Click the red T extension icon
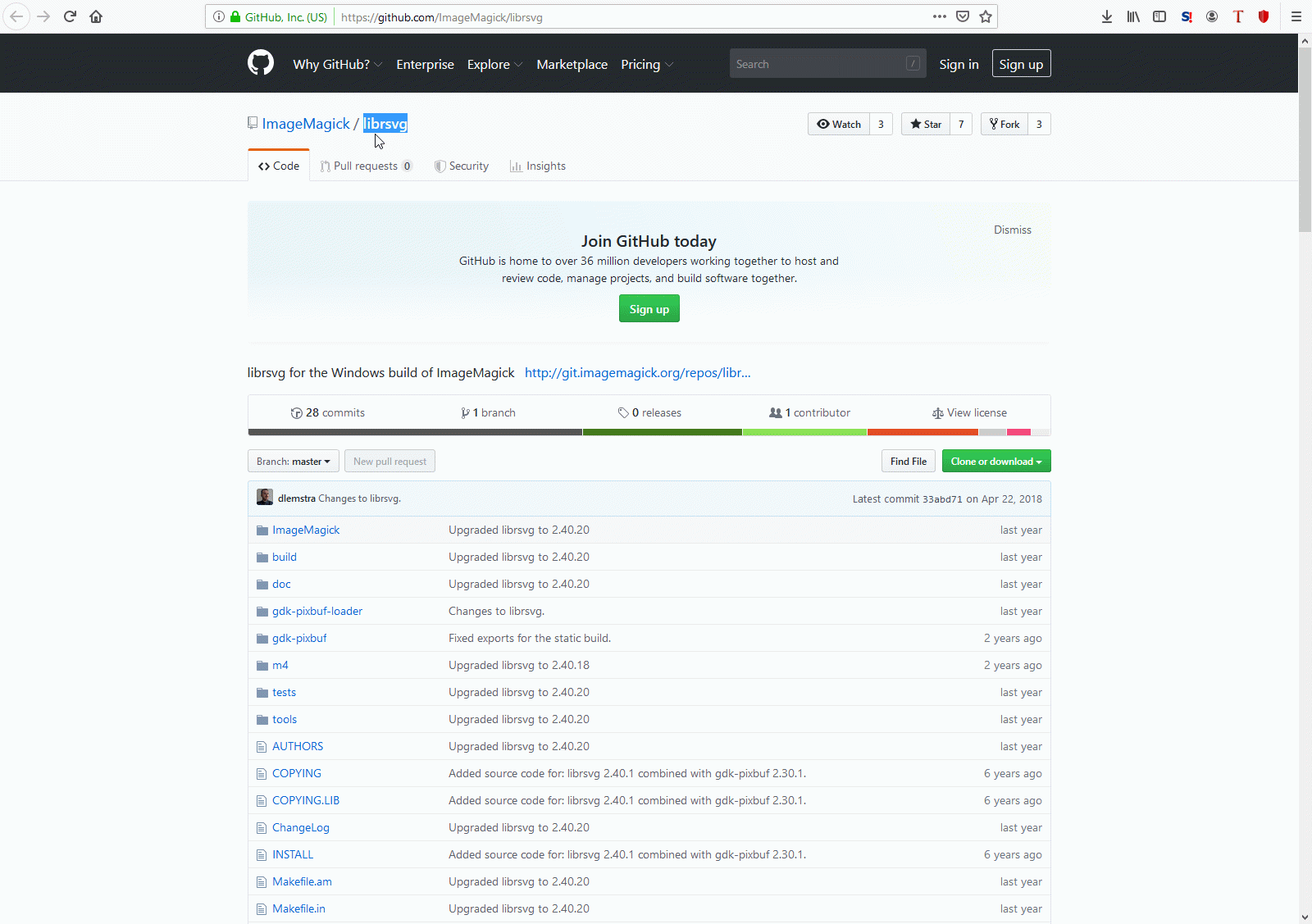Viewport: 1312px width, 924px height. (x=1238, y=16)
